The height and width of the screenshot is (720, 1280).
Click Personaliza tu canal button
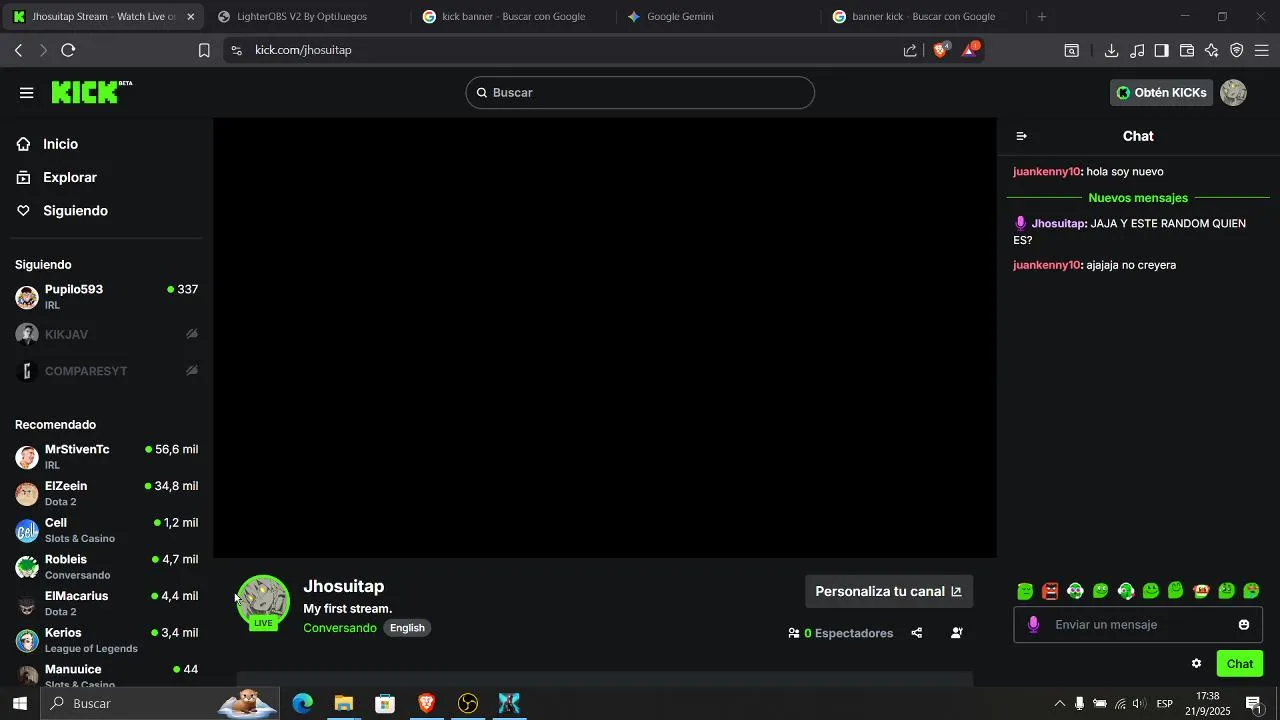pyautogui.click(x=889, y=592)
